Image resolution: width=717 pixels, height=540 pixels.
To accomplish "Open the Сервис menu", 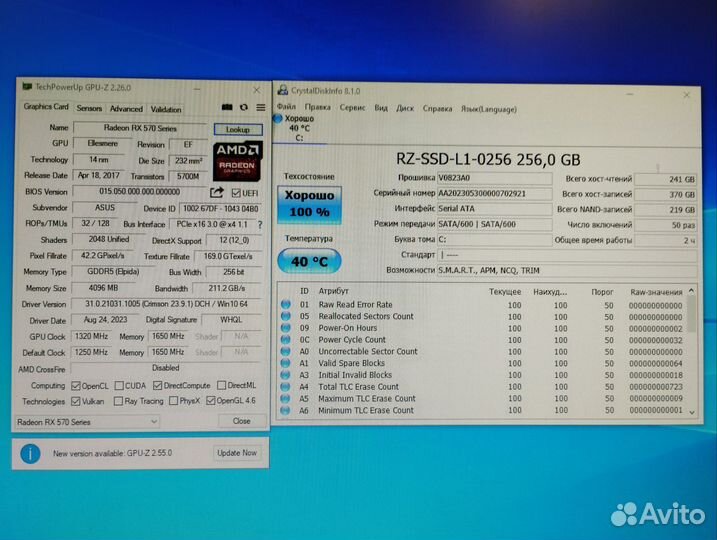I will click(352, 108).
